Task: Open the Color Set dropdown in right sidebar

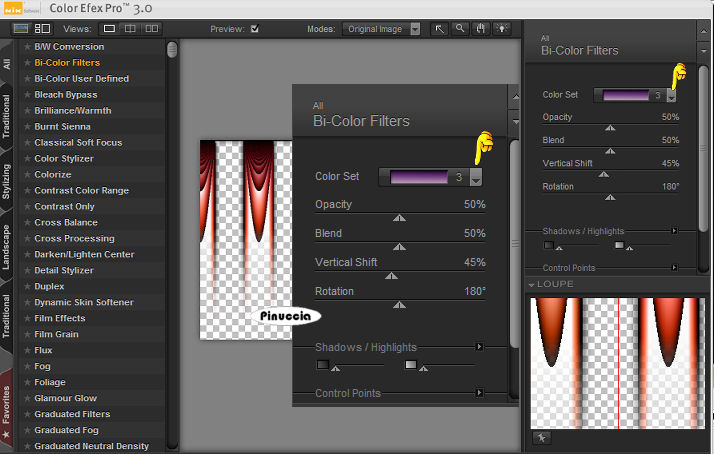Action: click(671, 95)
